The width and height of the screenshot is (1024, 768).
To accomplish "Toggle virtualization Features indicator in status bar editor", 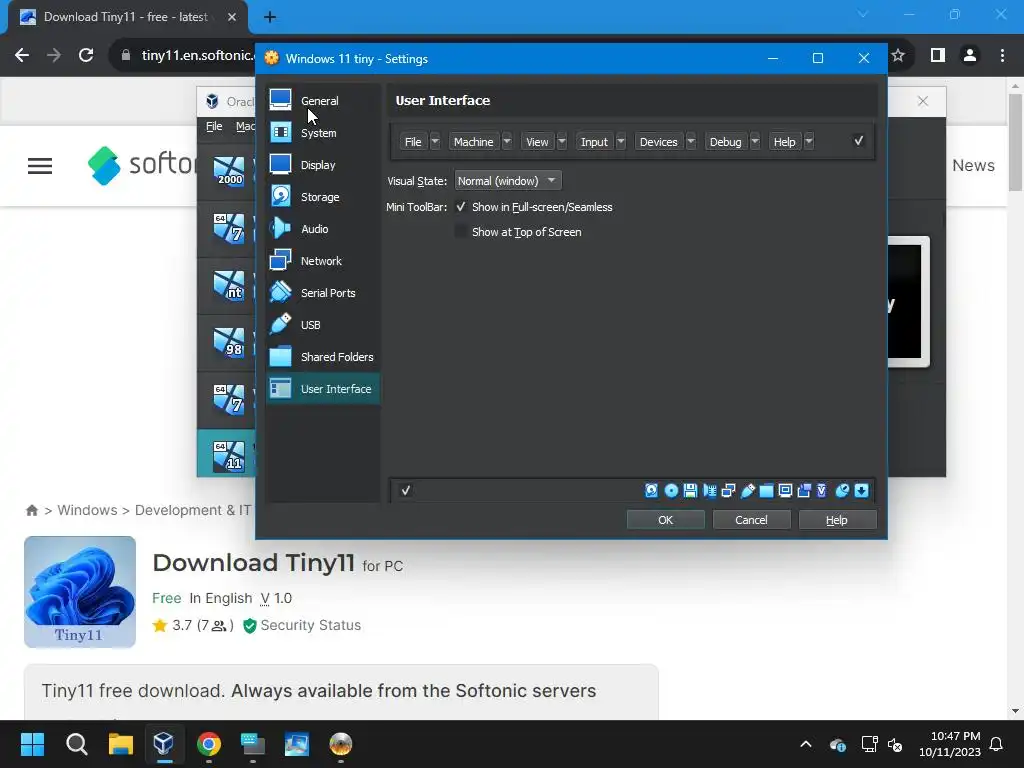I will pos(822,490).
